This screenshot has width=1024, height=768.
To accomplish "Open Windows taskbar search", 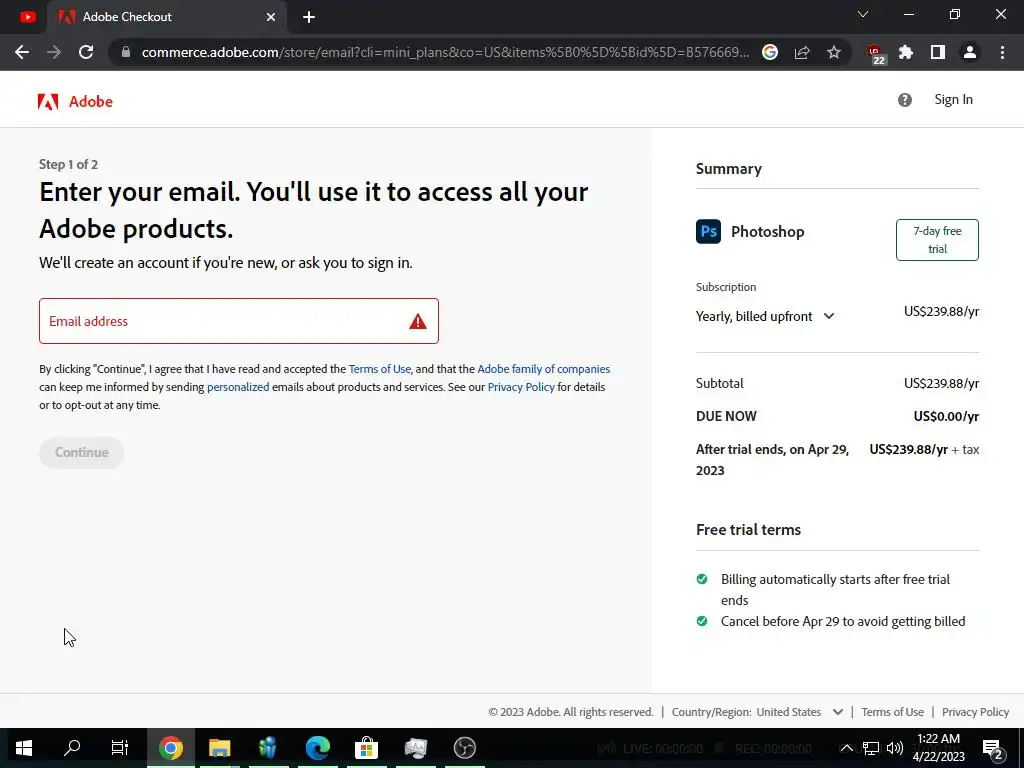I will (72, 748).
